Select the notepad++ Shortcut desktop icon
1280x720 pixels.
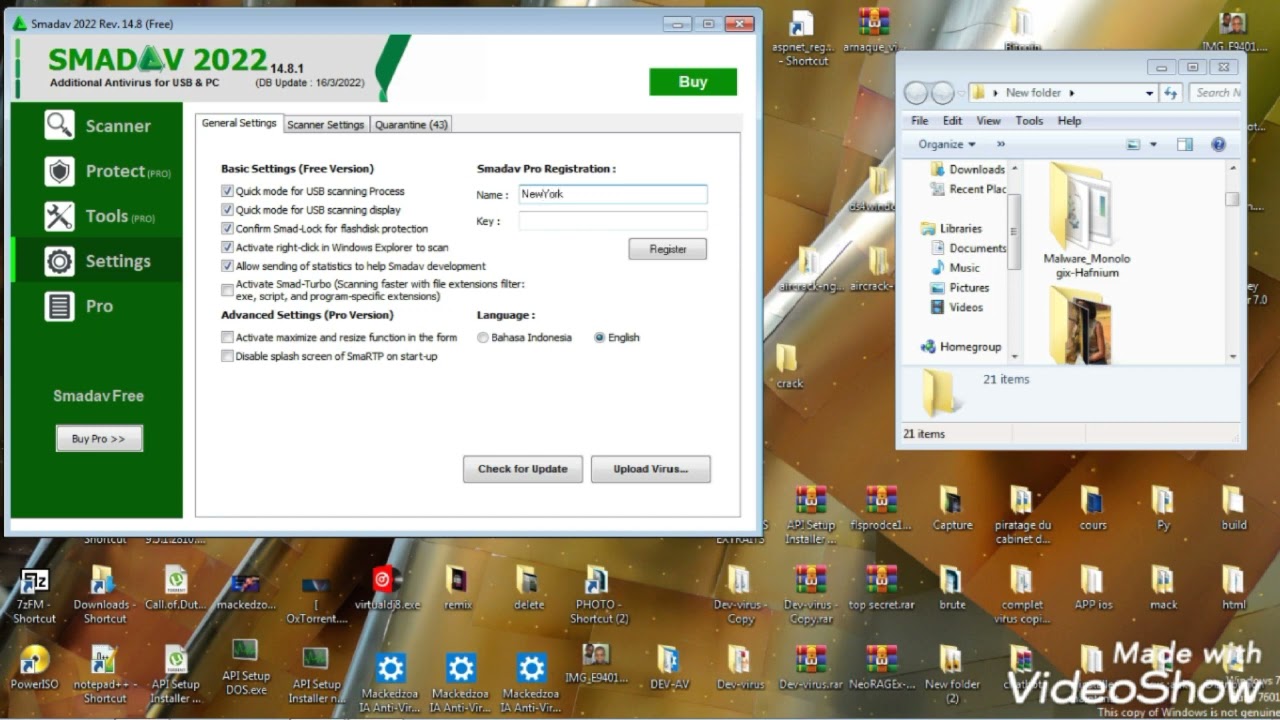104,675
